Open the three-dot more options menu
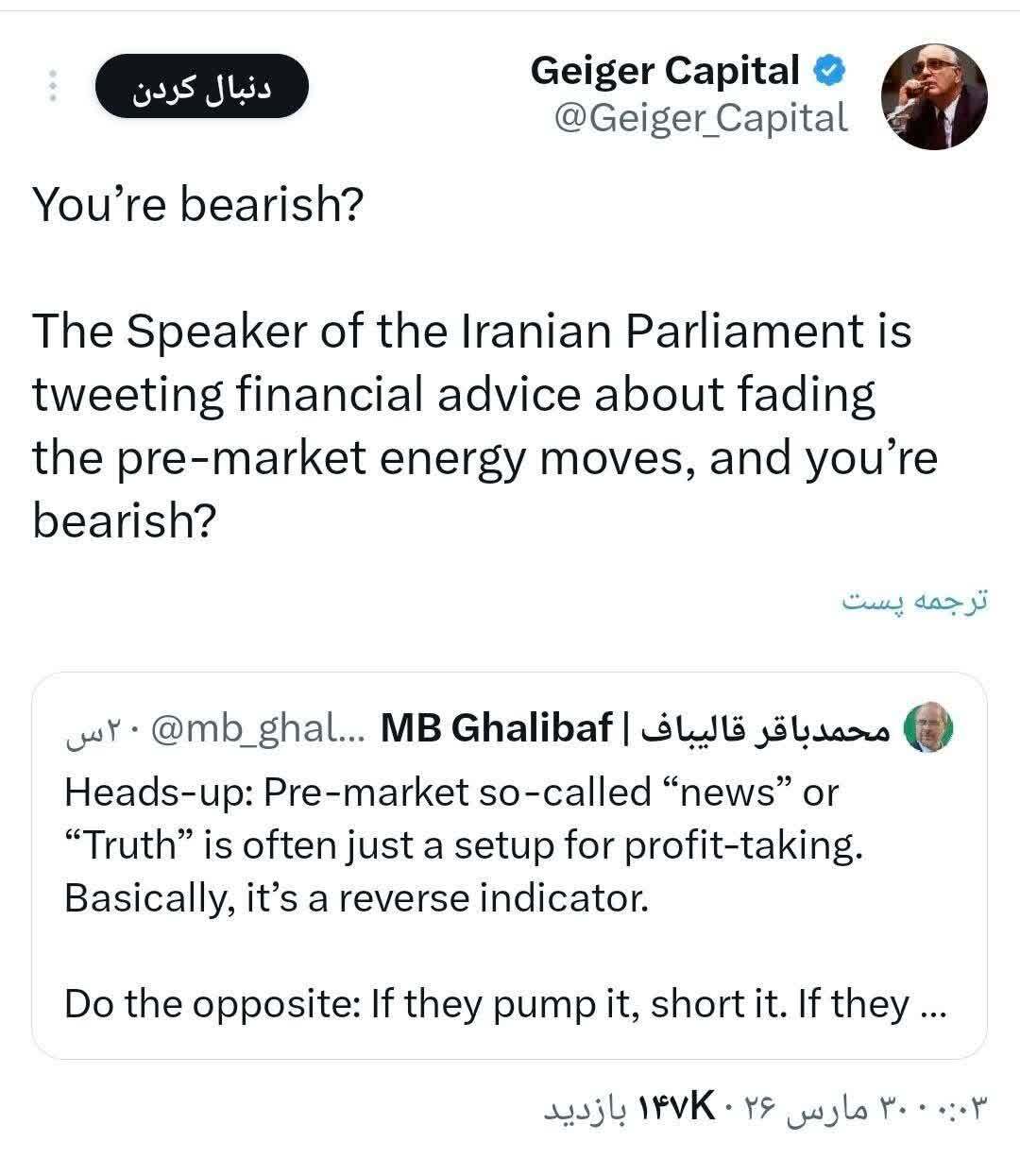The image size is (1020, 1176). 53,86
